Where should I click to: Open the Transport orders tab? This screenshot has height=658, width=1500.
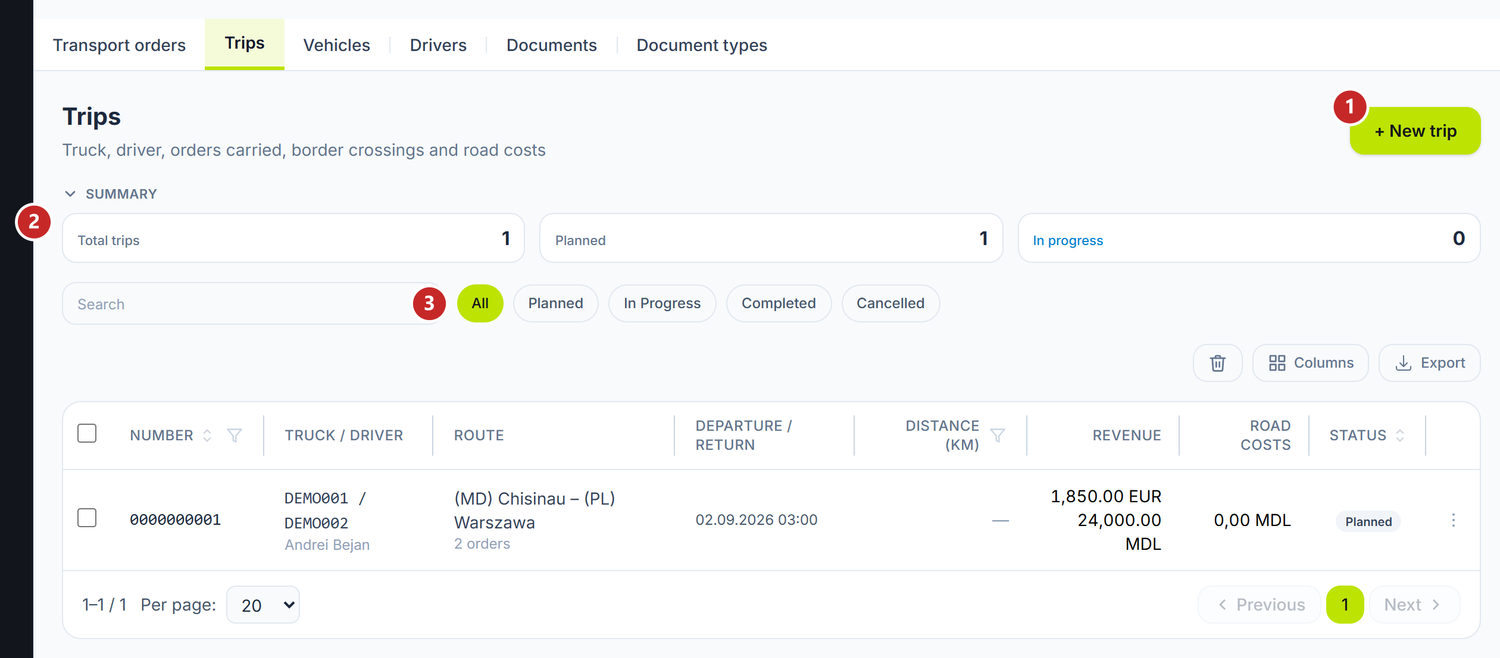coord(119,45)
